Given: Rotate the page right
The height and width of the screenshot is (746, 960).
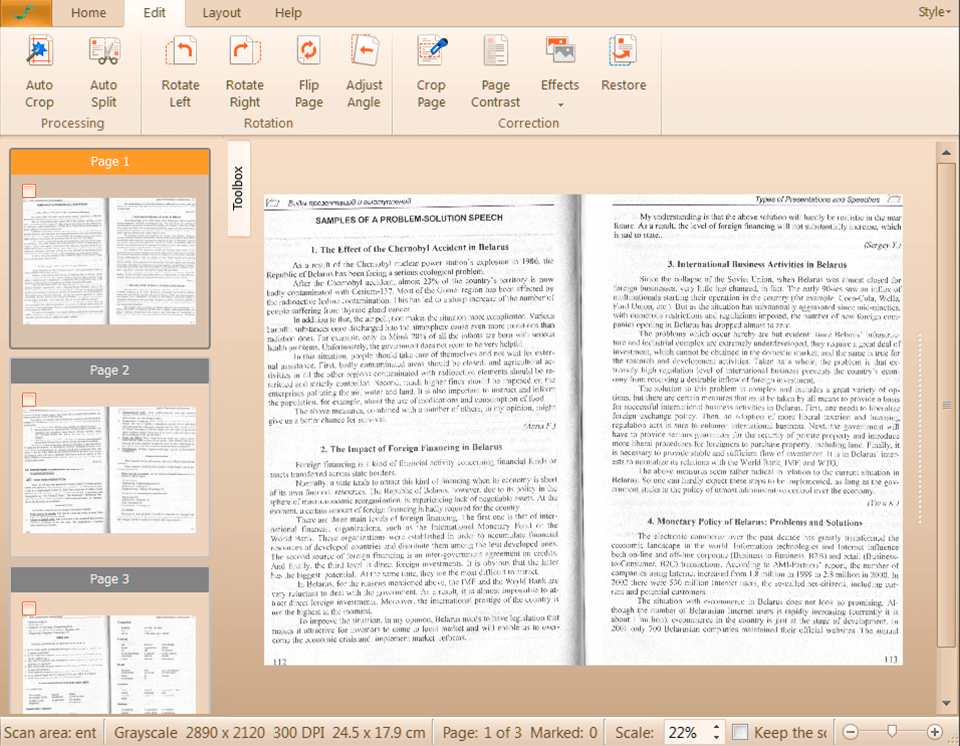Looking at the screenshot, I should pos(244,52).
